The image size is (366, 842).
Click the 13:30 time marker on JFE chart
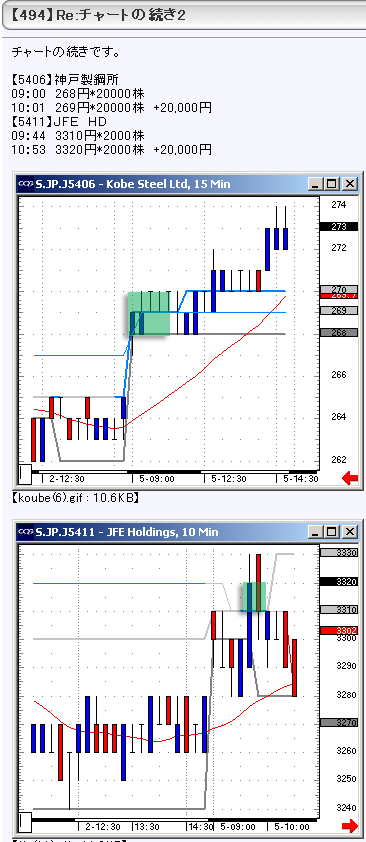(x=147, y=826)
